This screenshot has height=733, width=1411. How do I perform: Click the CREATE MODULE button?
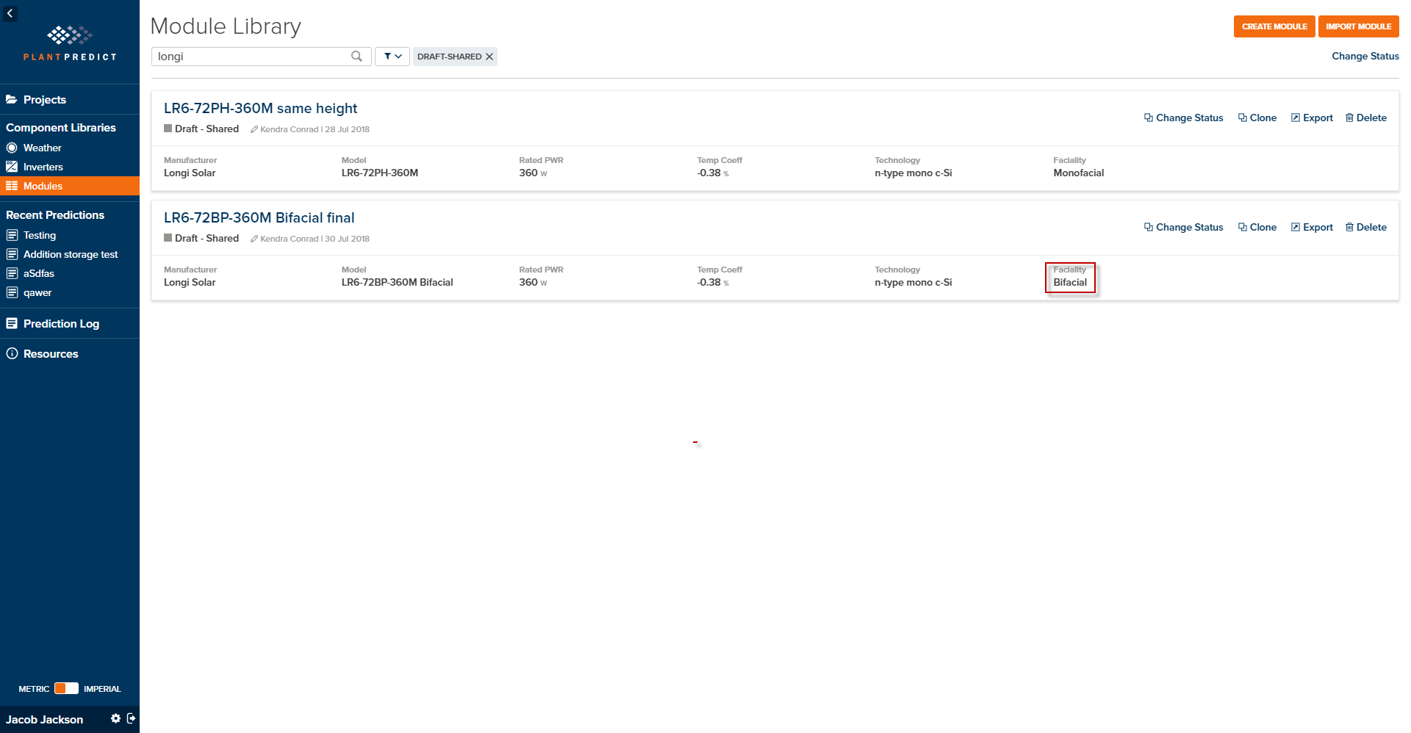point(1274,27)
